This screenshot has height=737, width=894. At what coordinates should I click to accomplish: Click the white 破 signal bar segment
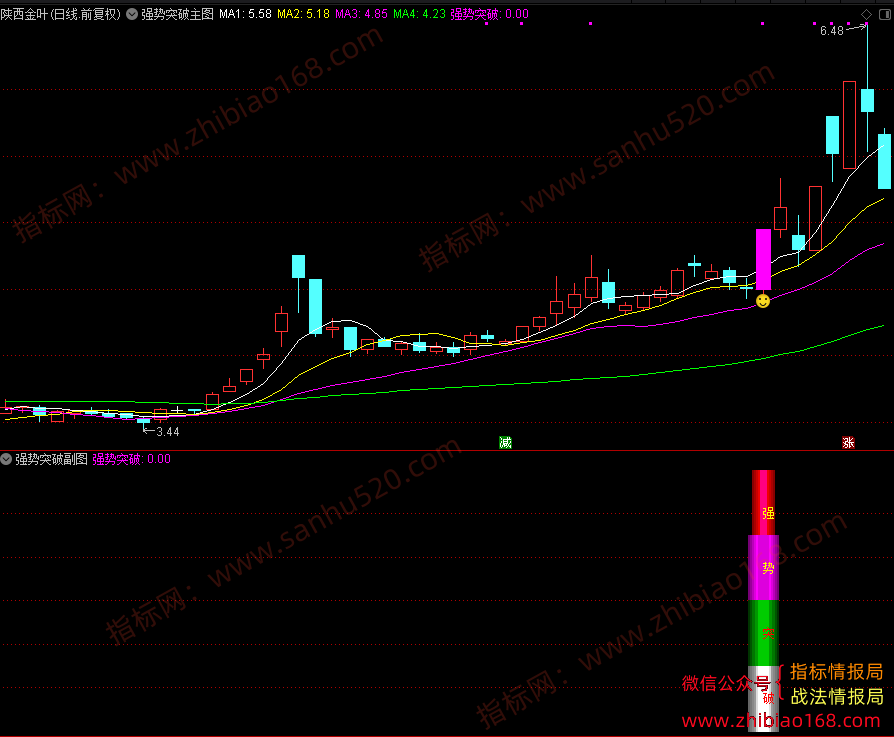pyautogui.click(x=763, y=698)
